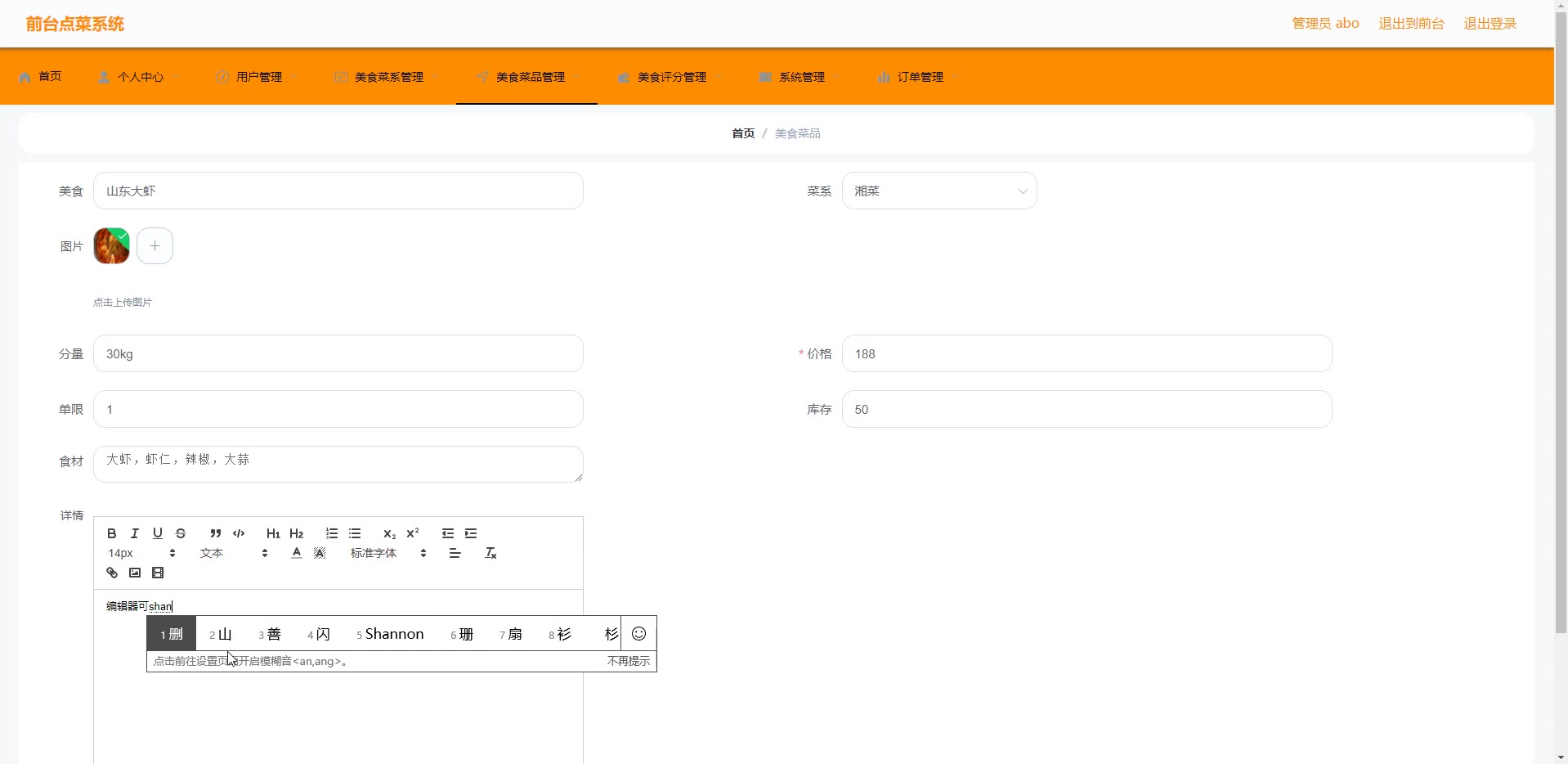Insert an image into the editor
Viewport: 1568px width, 764px height.
[135, 573]
